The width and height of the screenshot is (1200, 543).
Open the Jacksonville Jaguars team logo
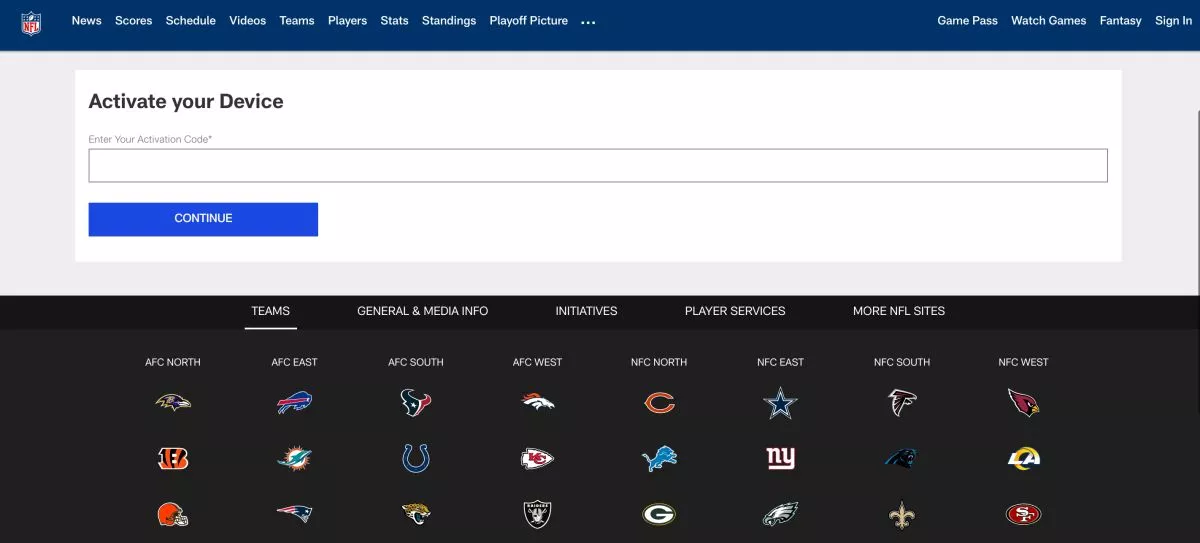click(416, 515)
